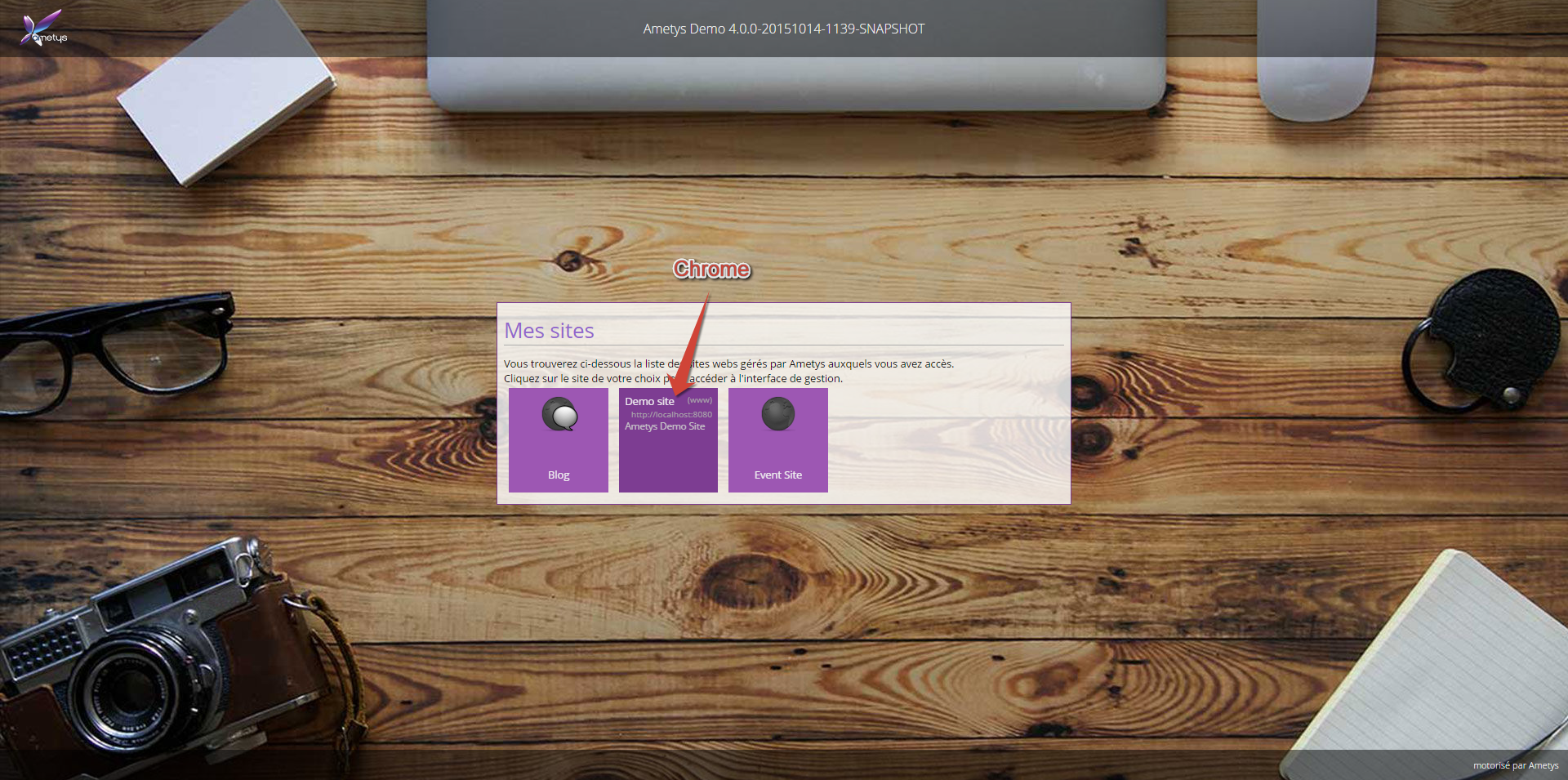Click empty purple area below Event Site icon
1568x780 pixels.
click(777, 449)
